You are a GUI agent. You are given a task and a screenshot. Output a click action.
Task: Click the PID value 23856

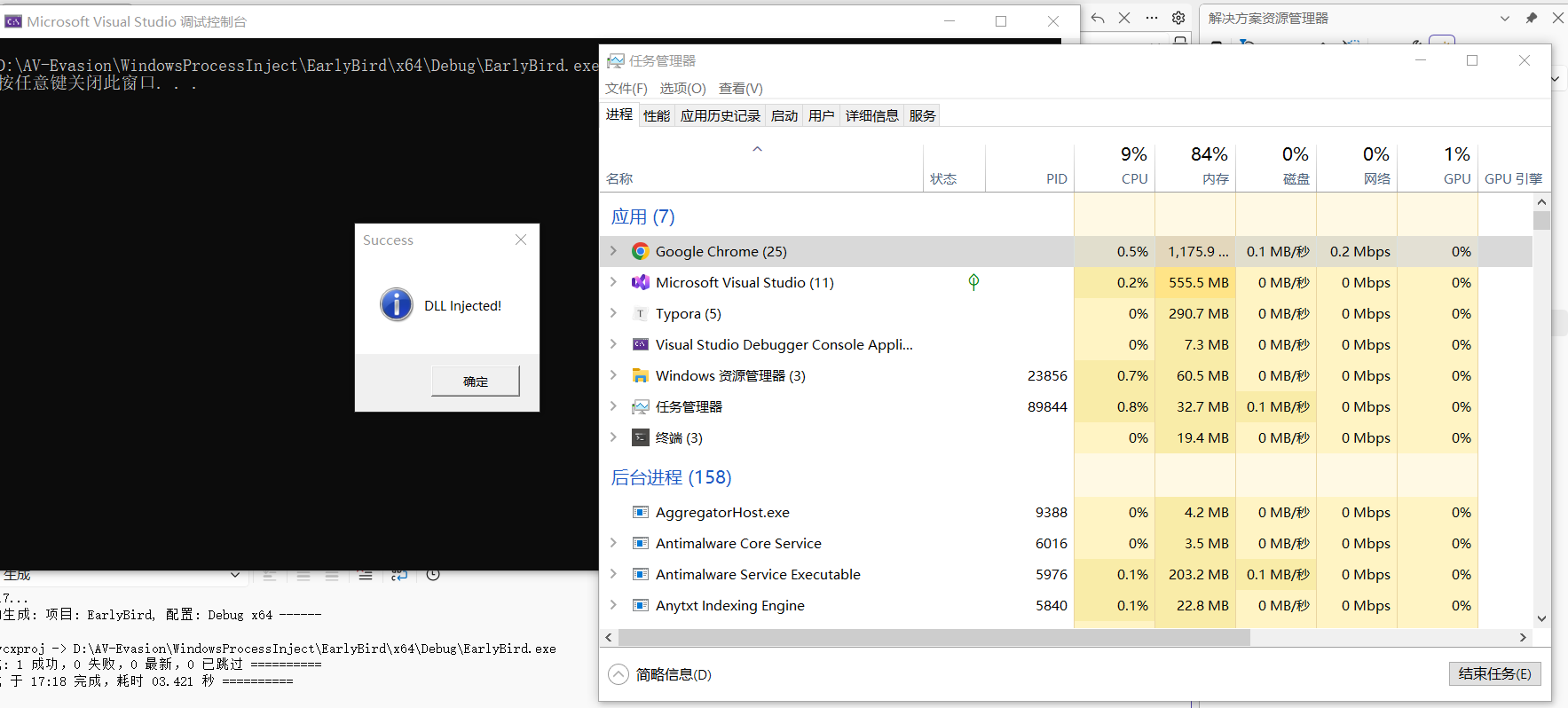1047,376
